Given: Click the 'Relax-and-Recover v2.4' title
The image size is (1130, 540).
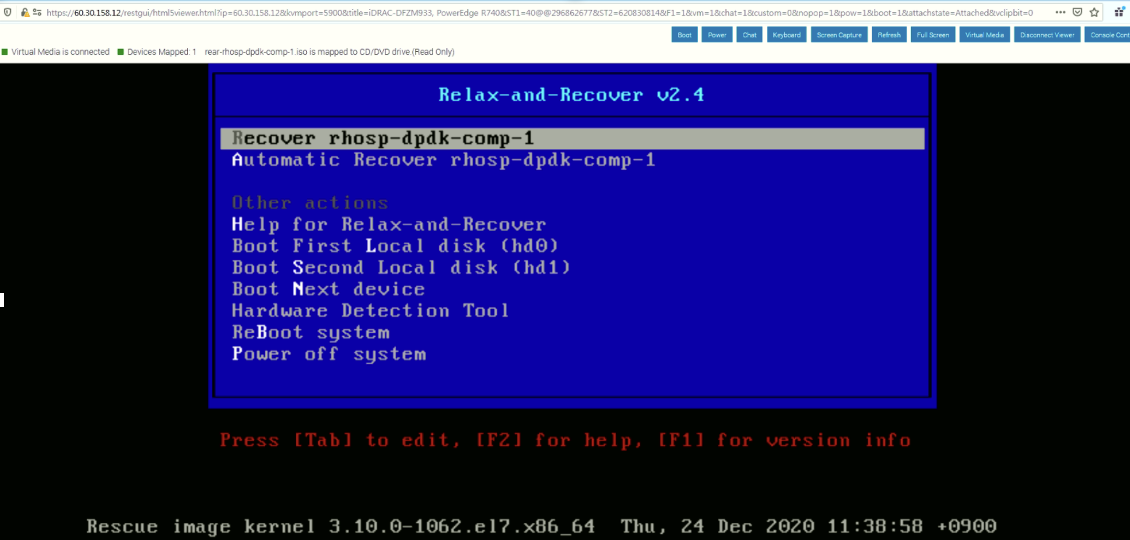Looking at the screenshot, I should [571, 94].
